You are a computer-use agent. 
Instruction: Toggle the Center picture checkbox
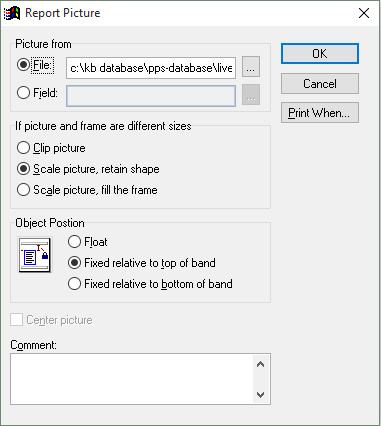(x=17, y=320)
